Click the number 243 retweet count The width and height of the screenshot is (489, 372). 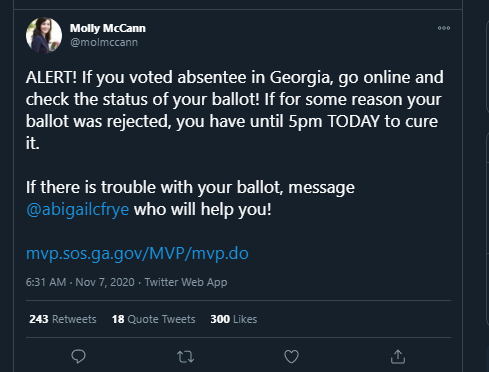point(39,319)
